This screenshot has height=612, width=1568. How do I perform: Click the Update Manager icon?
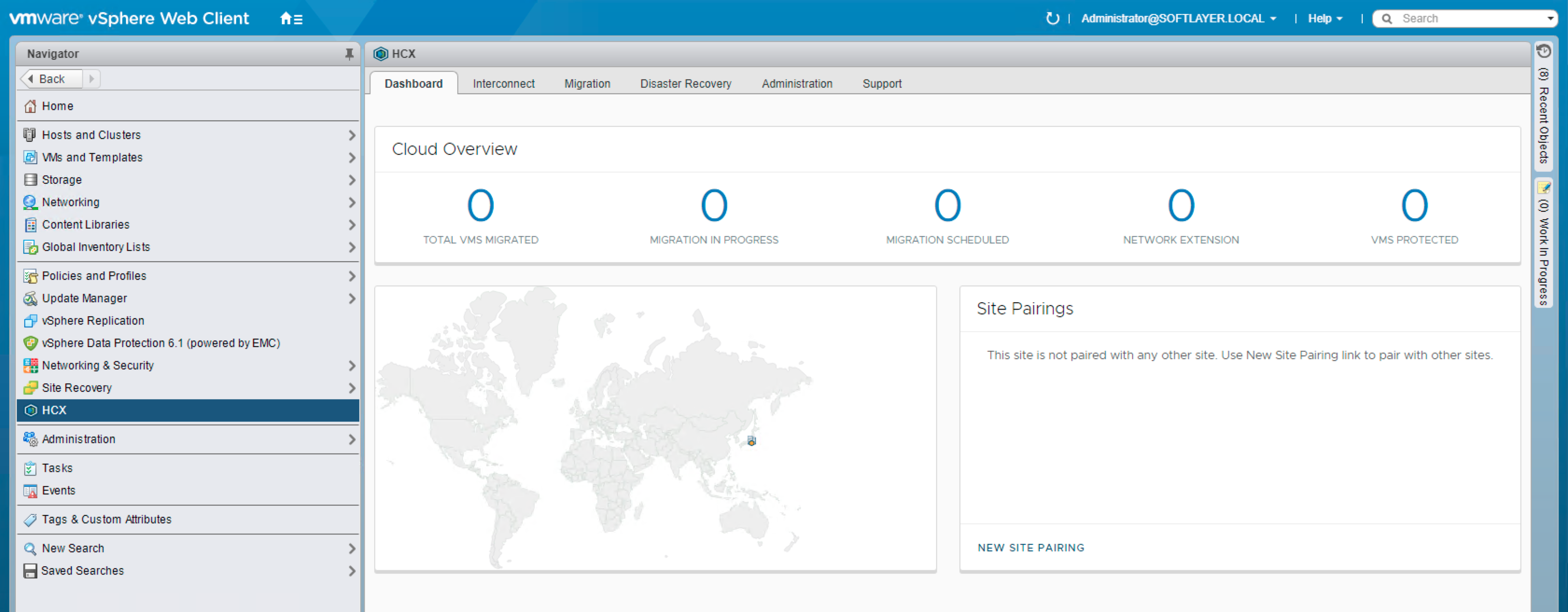point(30,298)
